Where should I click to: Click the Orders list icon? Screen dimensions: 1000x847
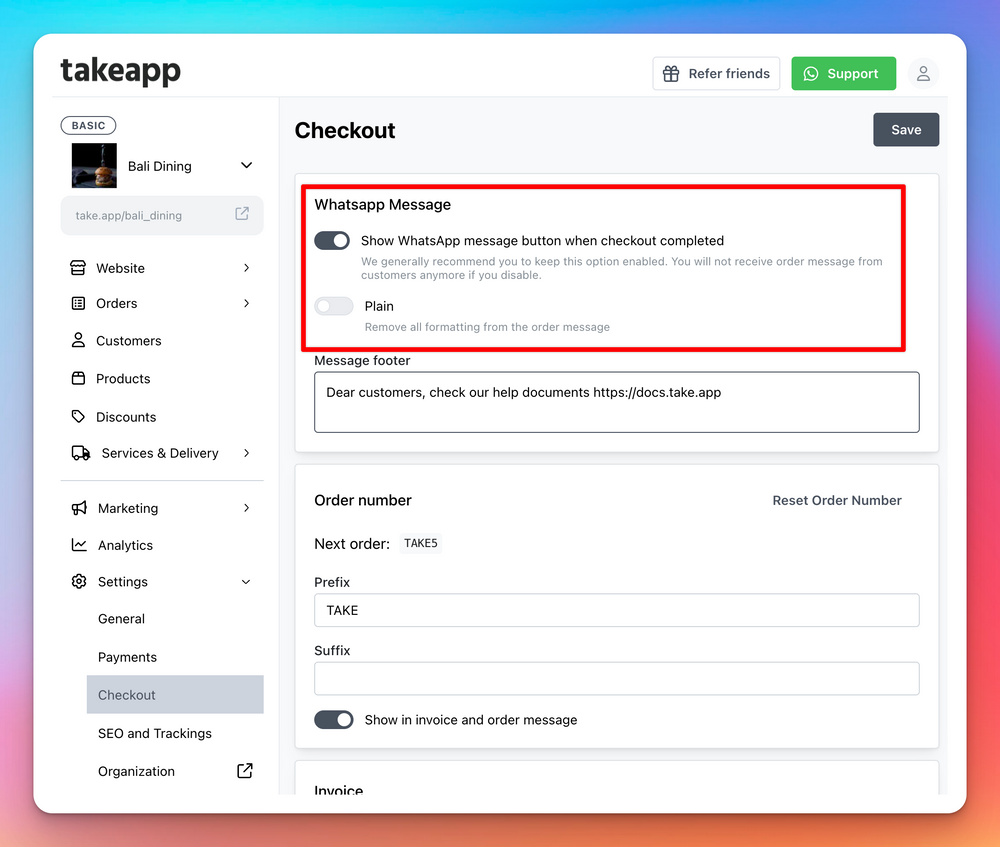pyautogui.click(x=78, y=303)
